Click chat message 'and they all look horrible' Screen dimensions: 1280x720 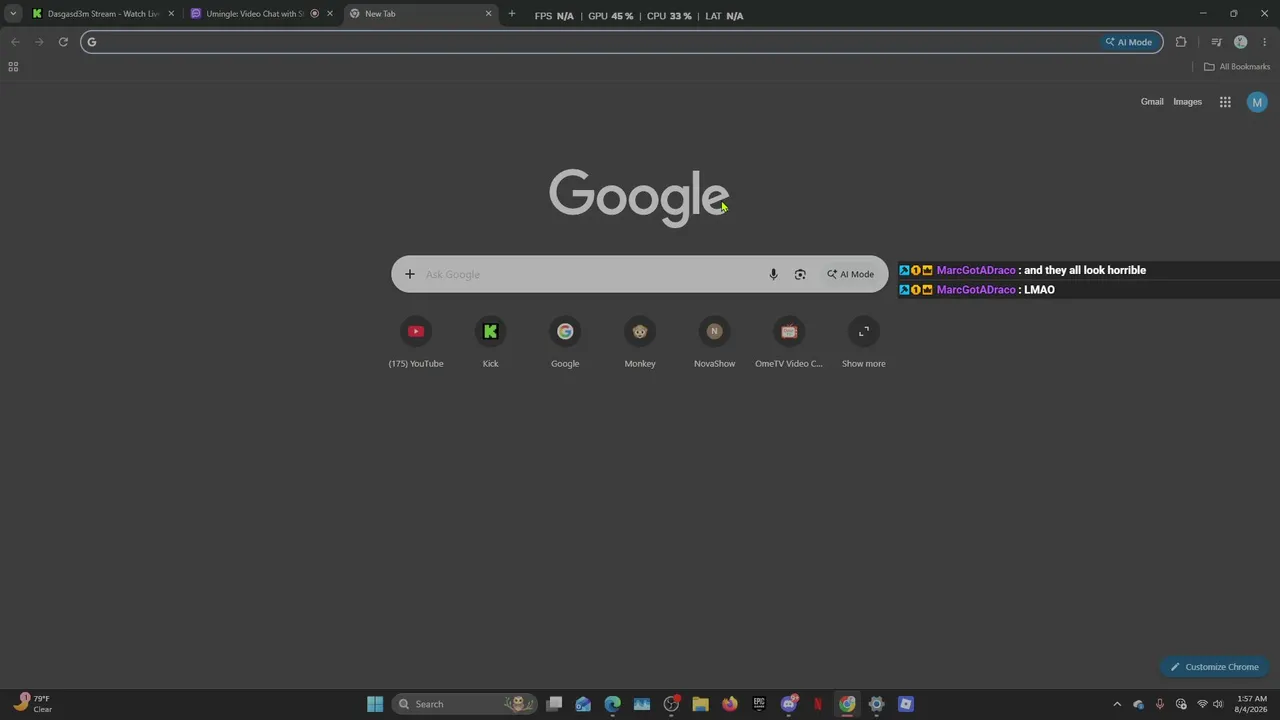coord(1085,270)
